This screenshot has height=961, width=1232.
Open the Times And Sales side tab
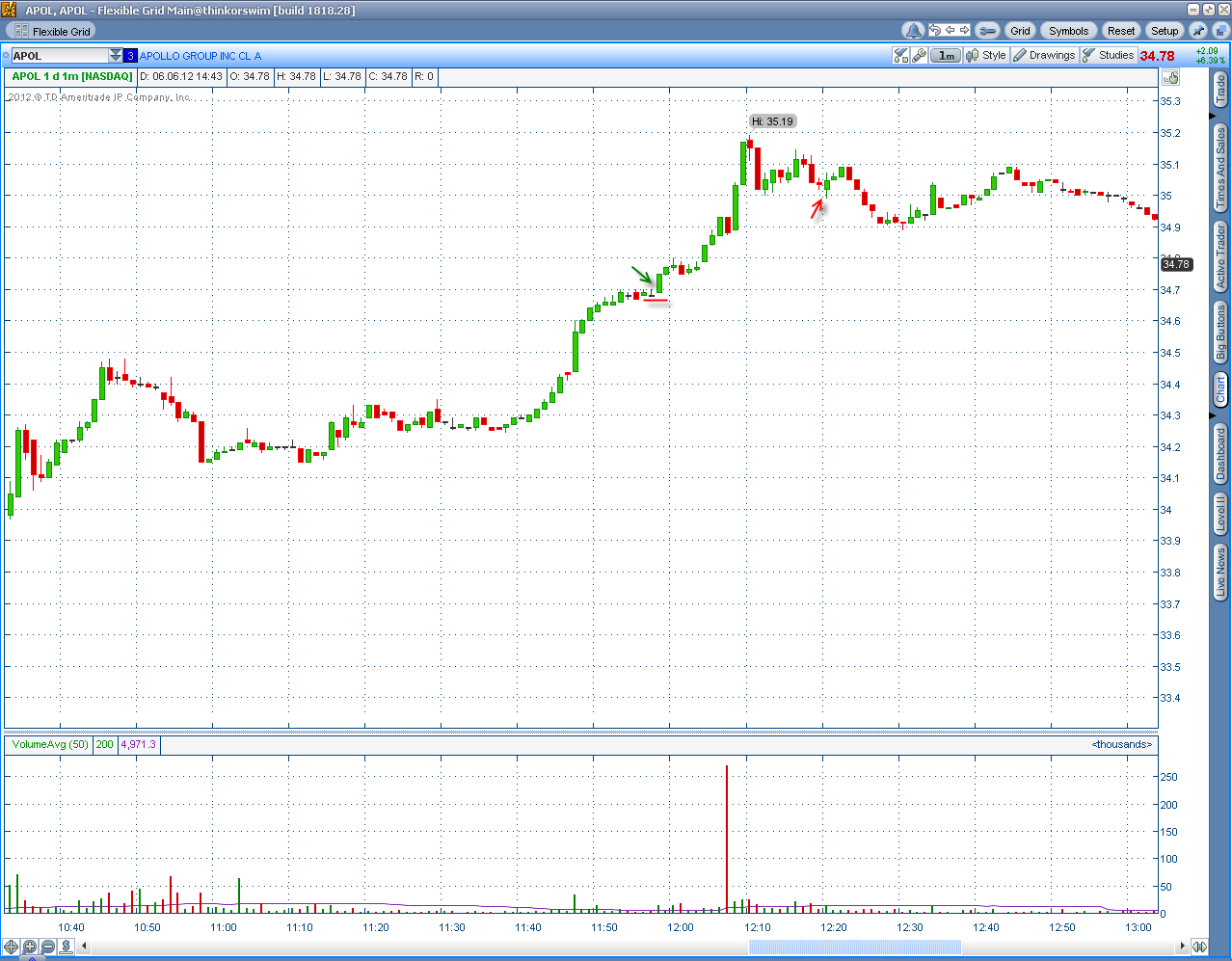(x=1220, y=168)
